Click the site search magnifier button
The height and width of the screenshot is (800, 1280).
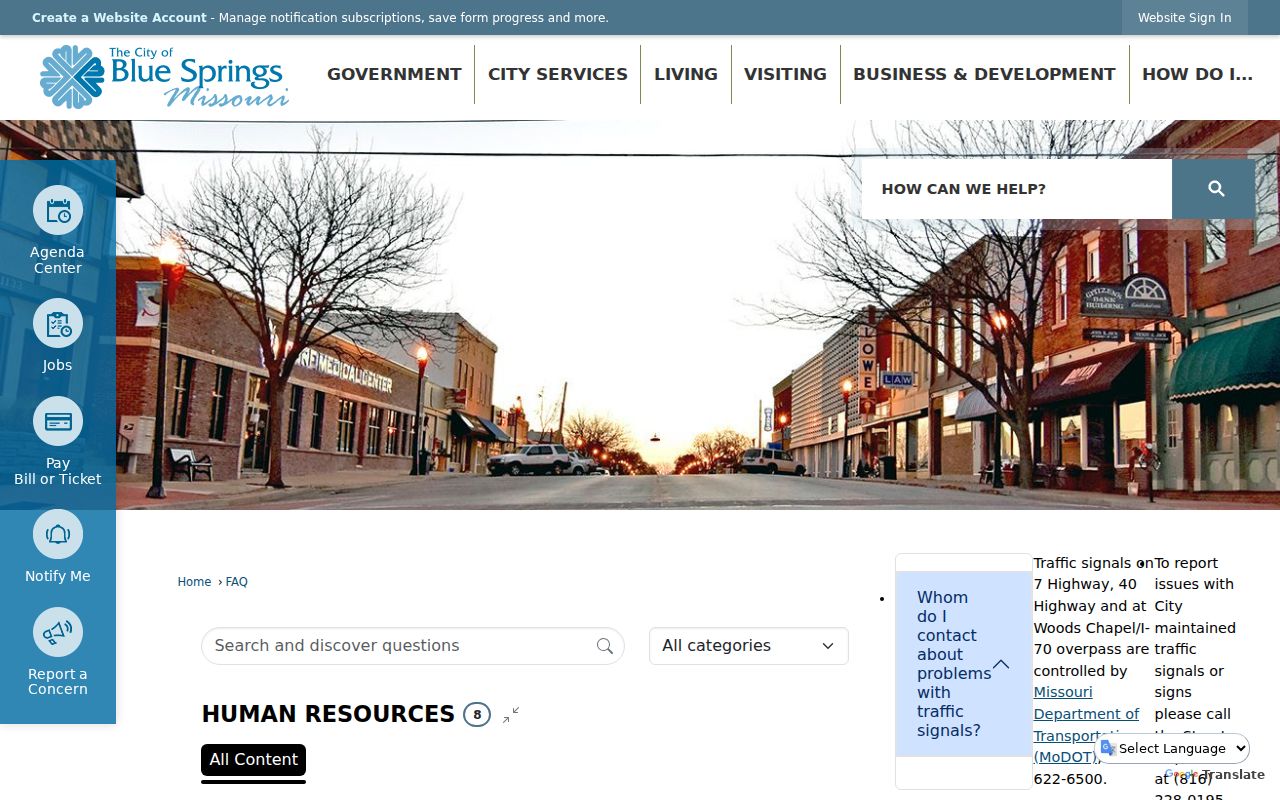[1216, 189]
